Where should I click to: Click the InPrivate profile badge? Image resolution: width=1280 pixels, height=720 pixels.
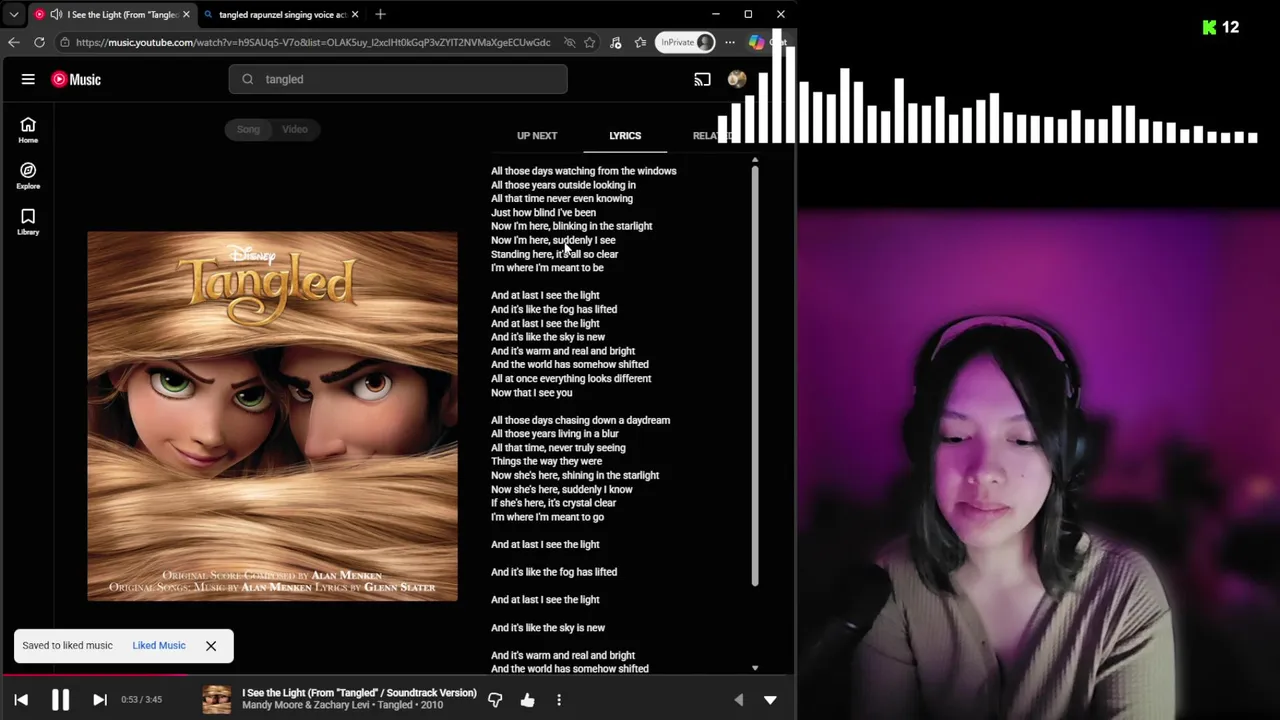point(686,42)
